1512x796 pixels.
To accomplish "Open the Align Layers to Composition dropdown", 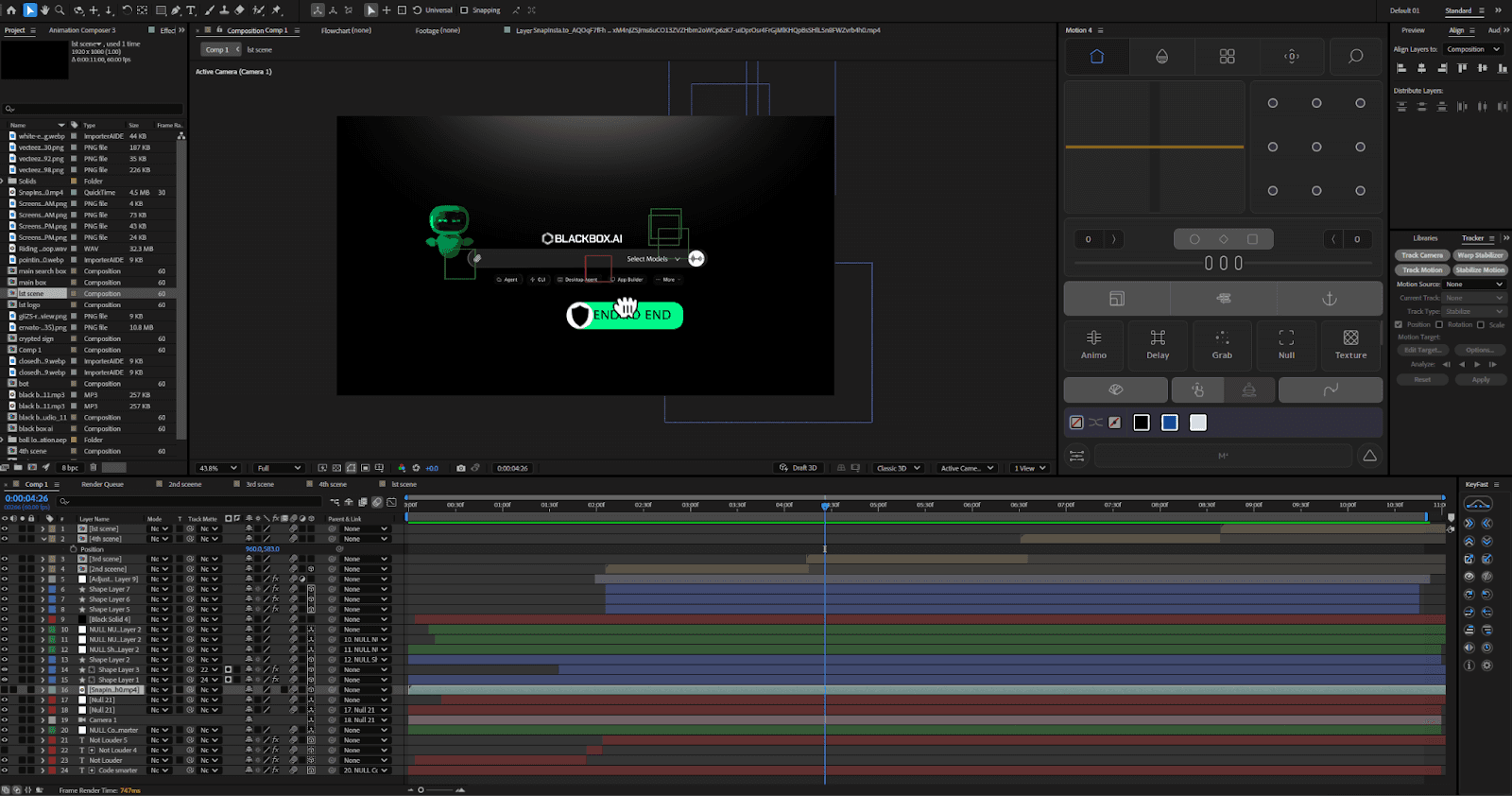I will pos(1472,49).
